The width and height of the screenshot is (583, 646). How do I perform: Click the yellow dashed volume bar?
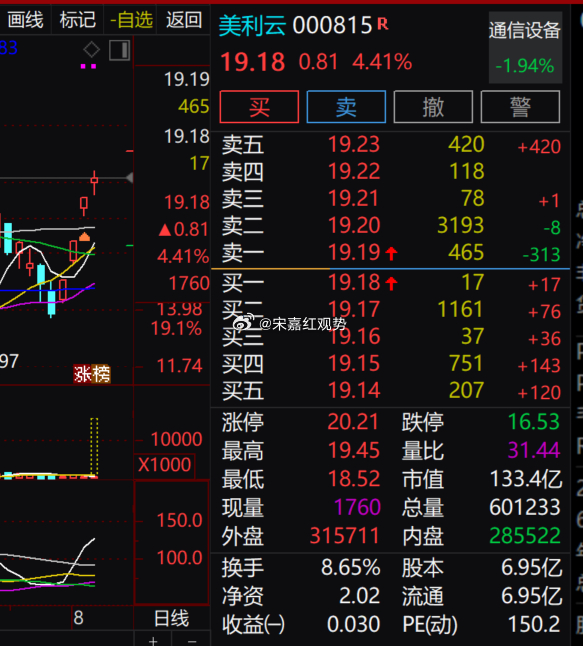pyautogui.click(x=94, y=447)
